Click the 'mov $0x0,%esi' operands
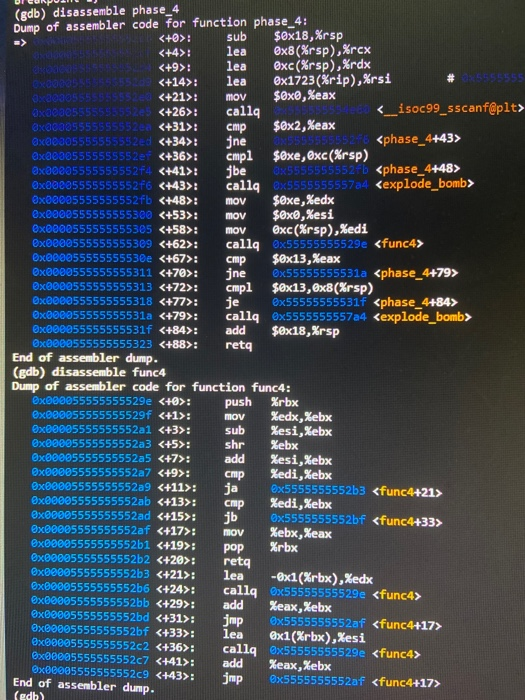Screen dimensions: 525x700 point(303,215)
